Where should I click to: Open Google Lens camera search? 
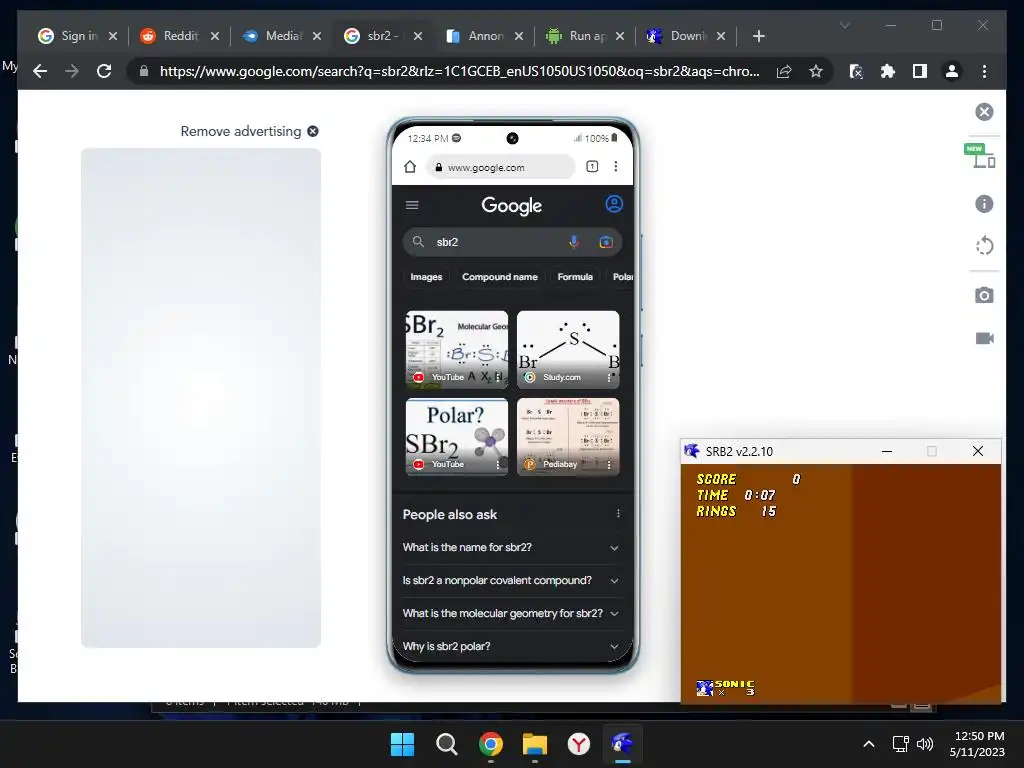pos(606,242)
